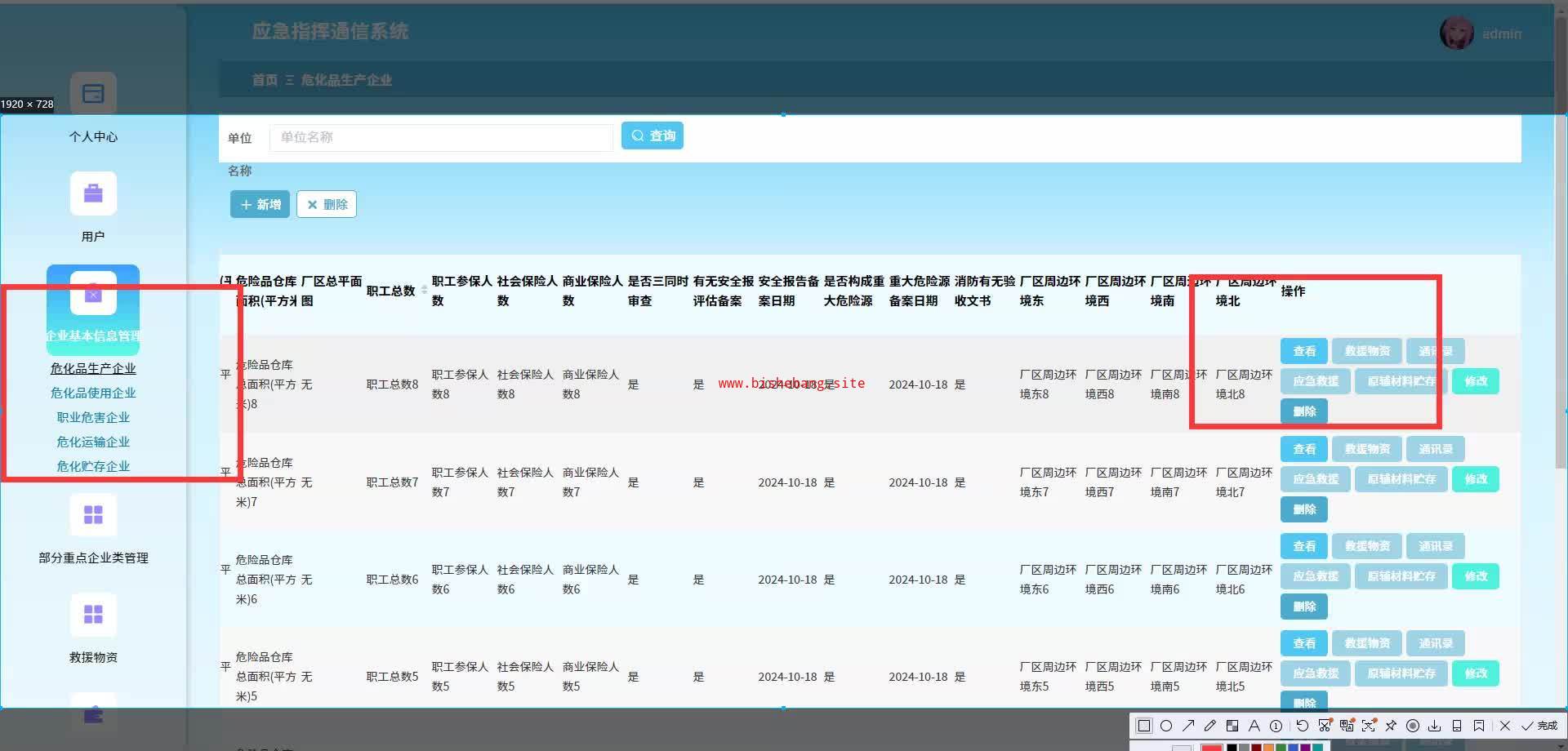Pin the screenshot to the screen
The height and width of the screenshot is (751, 1568).
1391,726
